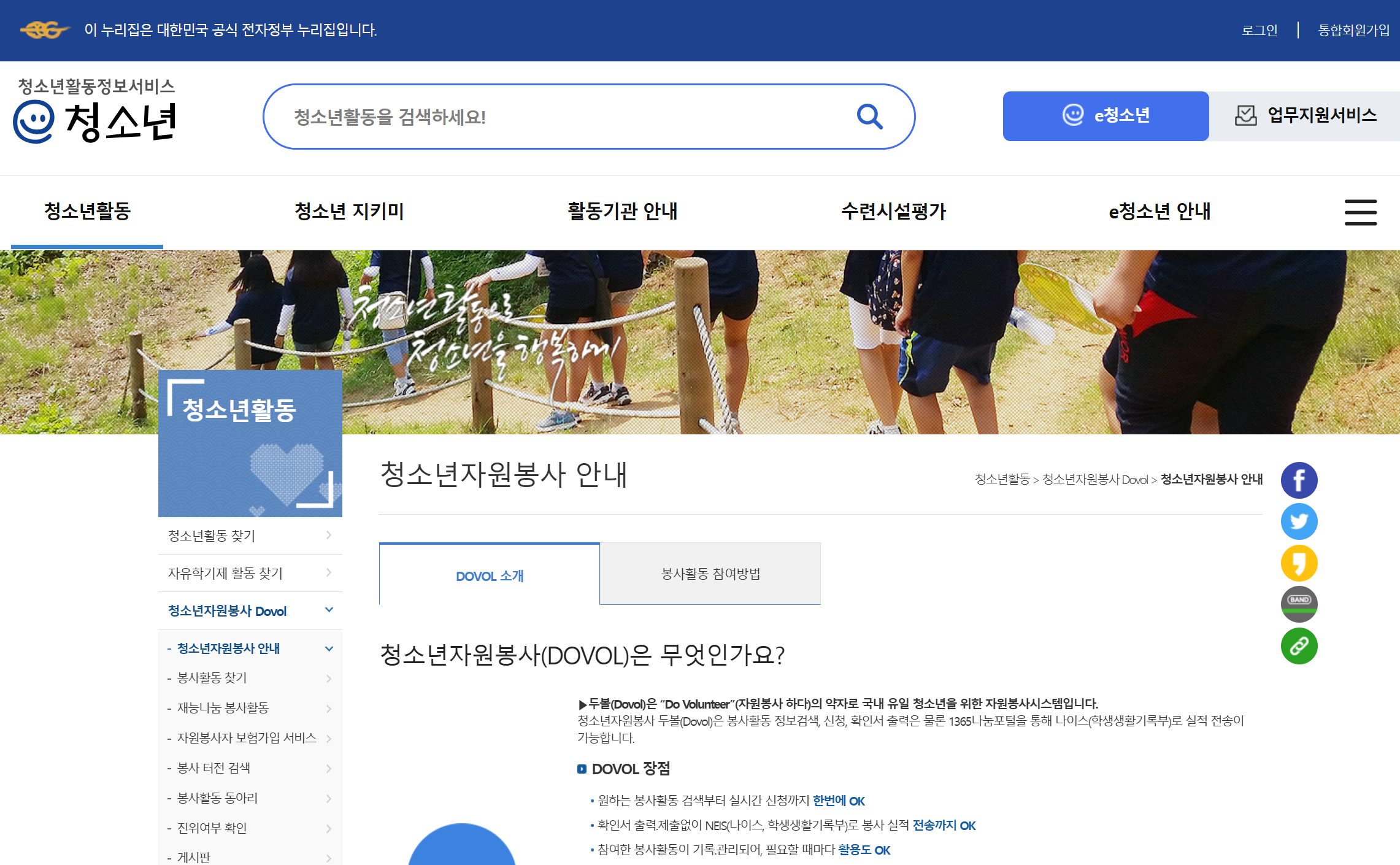1400x865 pixels.
Task: Select the DOVOL 소개 tab
Action: [x=490, y=575]
